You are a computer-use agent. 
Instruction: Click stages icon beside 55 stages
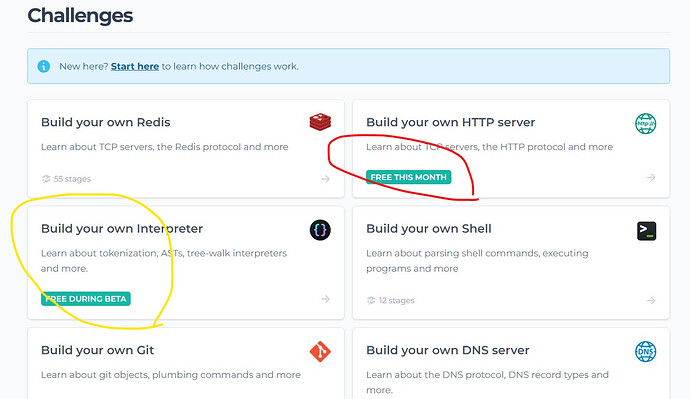tap(46, 179)
